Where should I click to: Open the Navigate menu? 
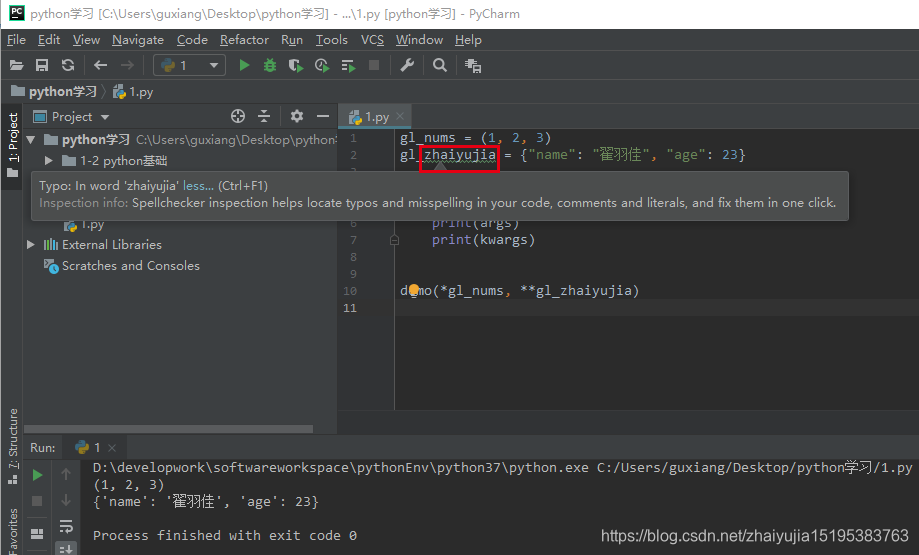point(138,40)
